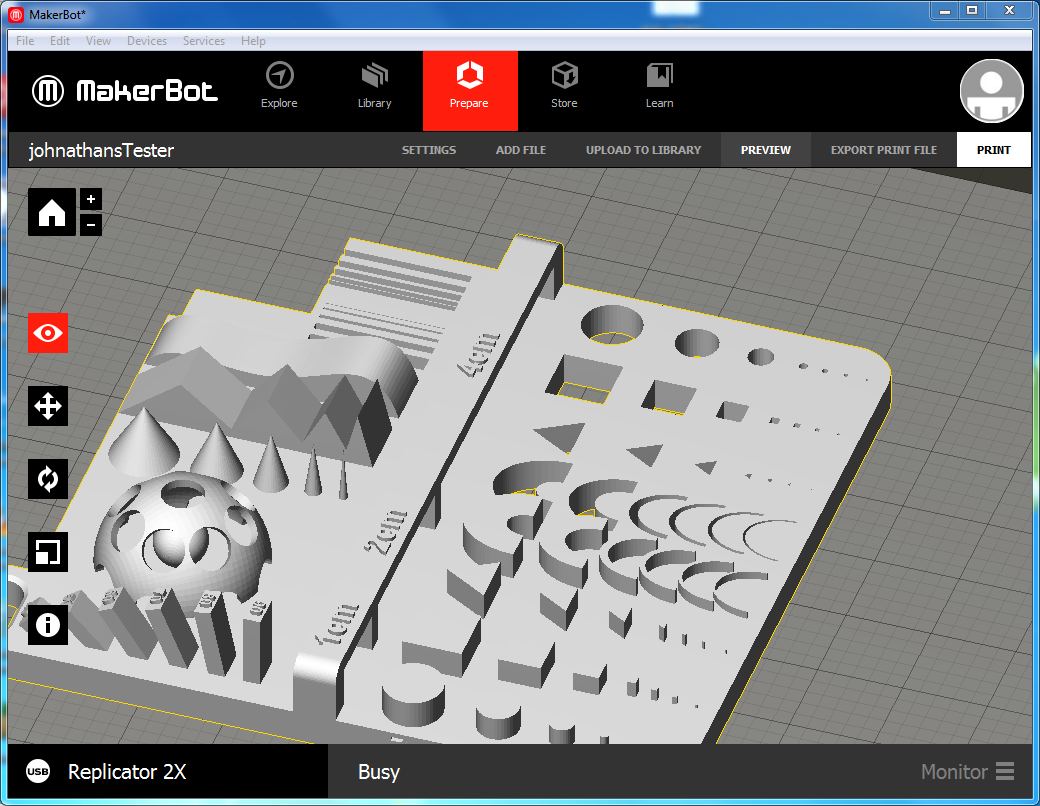Click the PREVIEW button
The height and width of the screenshot is (806, 1040).
coord(765,150)
